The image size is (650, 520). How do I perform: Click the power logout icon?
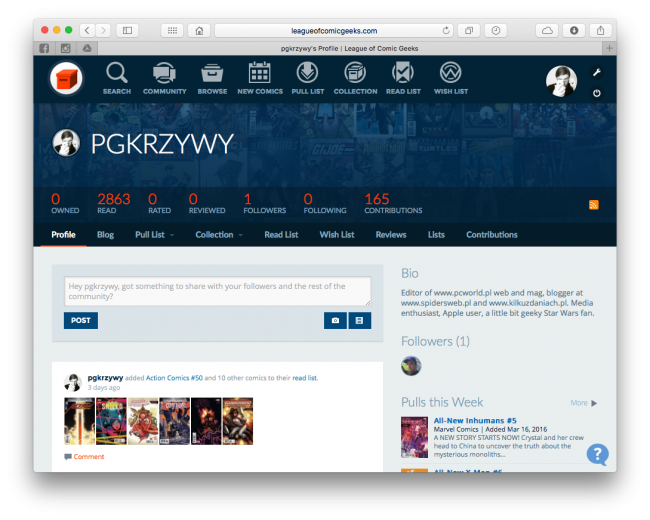click(x=597, y=93)
